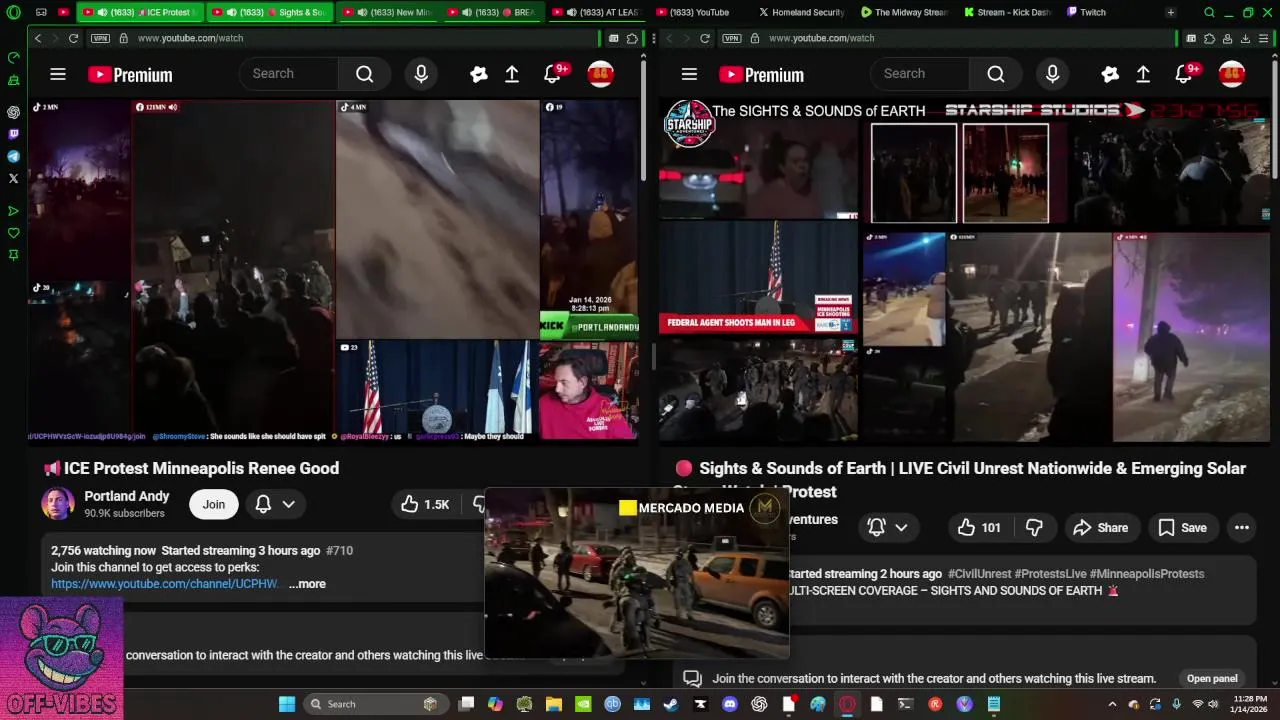Viewport: 1280px width, 720px height.
Task: Expand description with ...more link
Action: tap(307, 584)
